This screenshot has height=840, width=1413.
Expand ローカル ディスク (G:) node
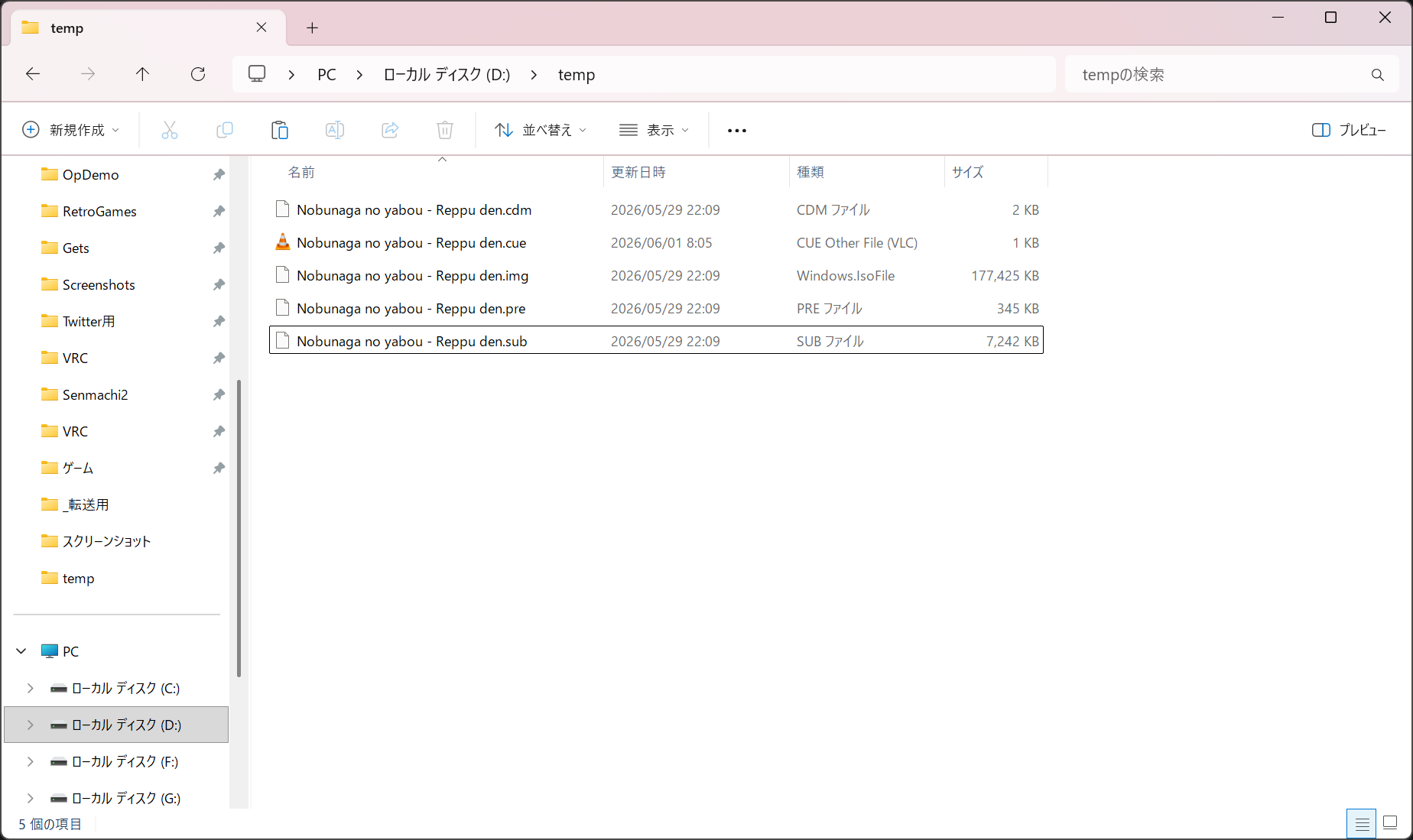point(31,798)
